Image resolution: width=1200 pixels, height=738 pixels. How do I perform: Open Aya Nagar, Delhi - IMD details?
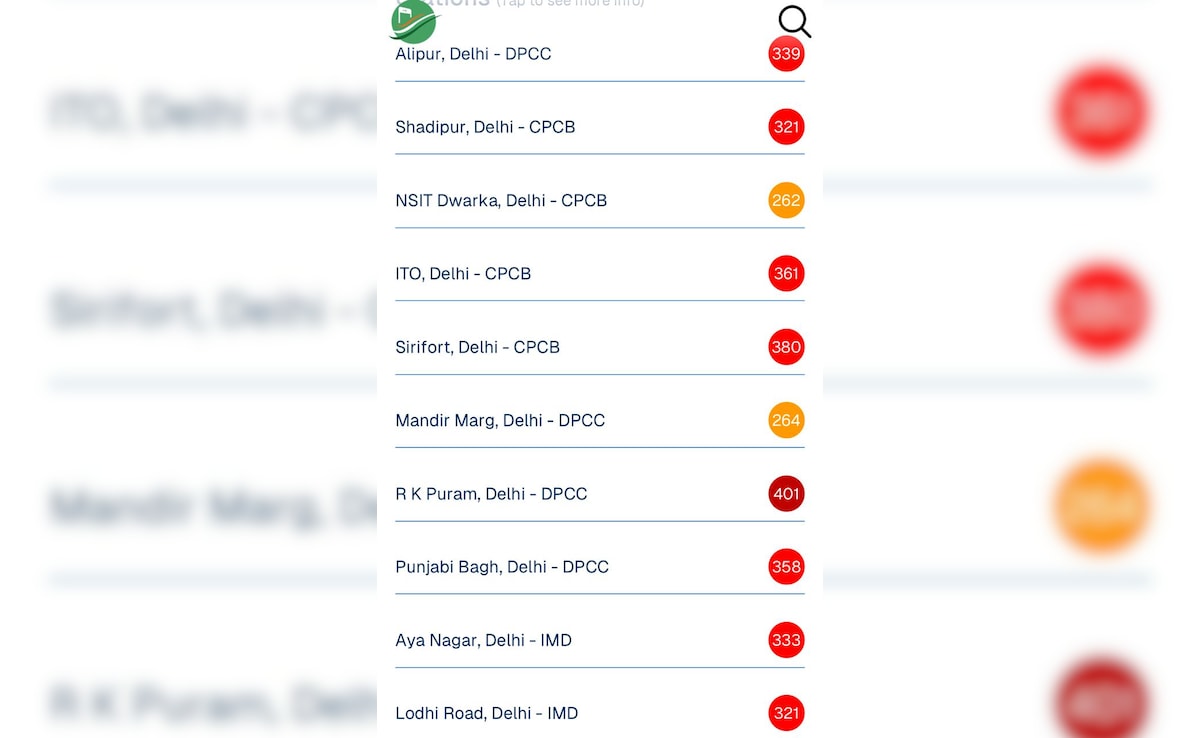[484, 640]
